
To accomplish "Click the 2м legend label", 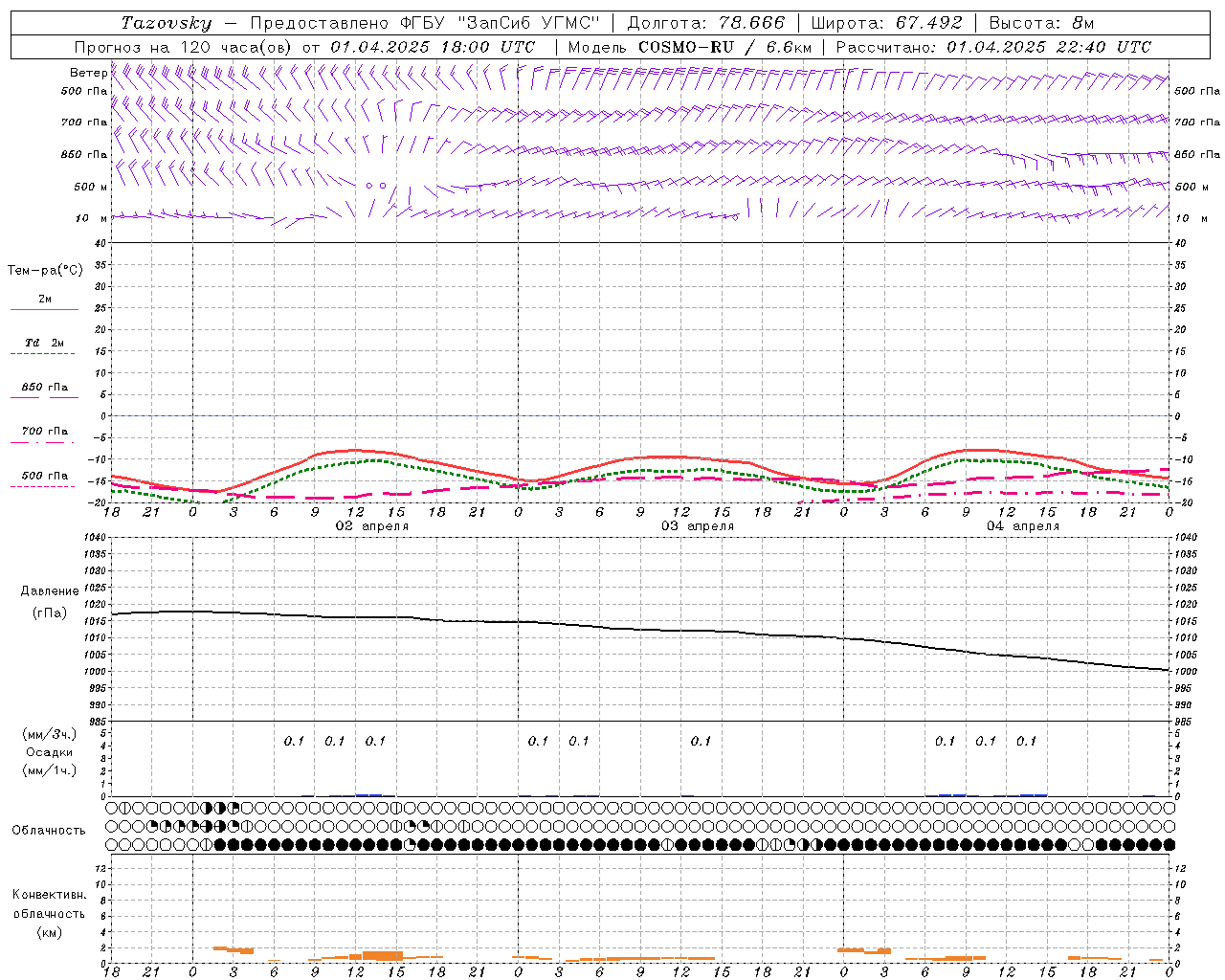I will (x=45, y=299).
